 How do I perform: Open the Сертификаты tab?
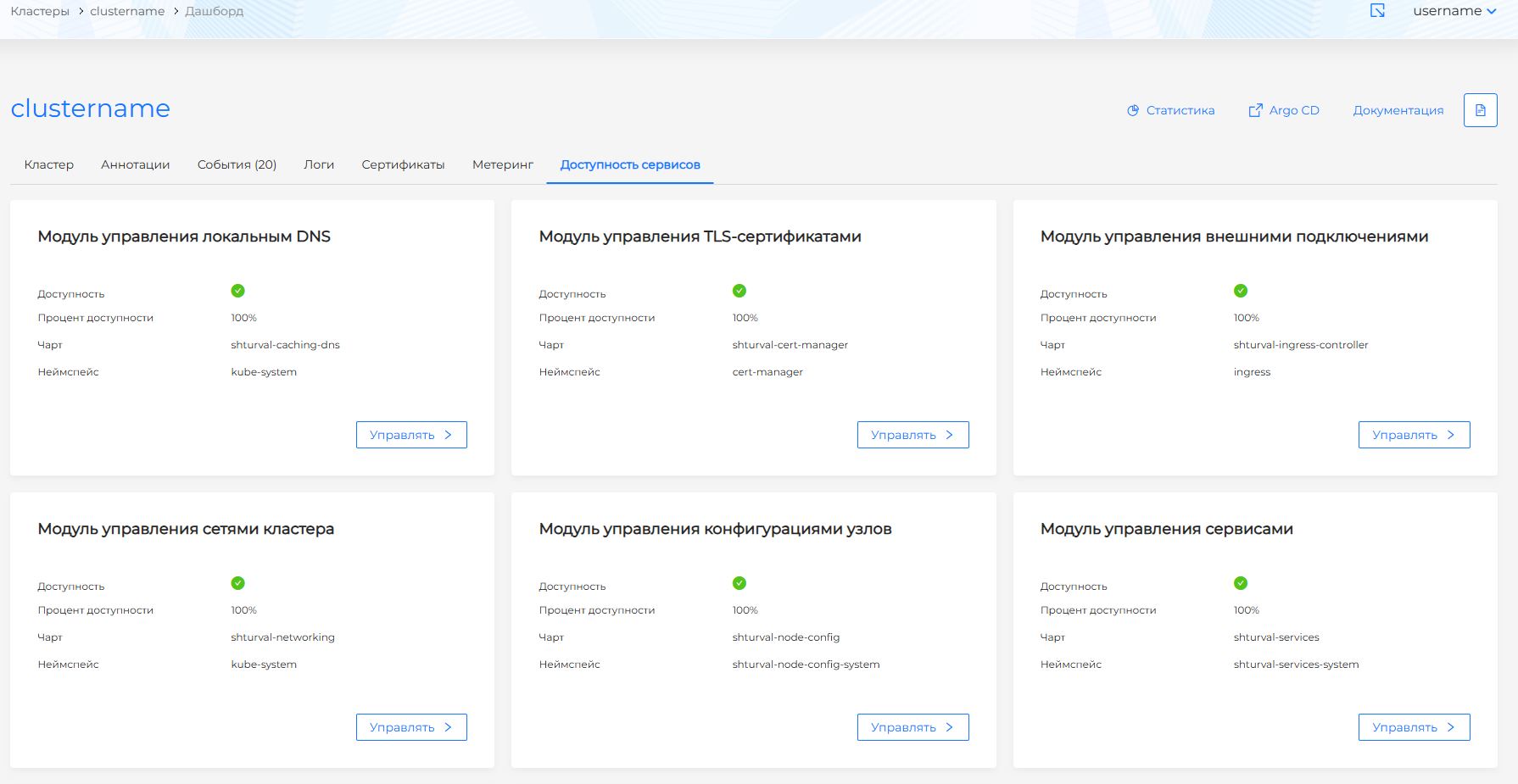click(x=403, y=164)
